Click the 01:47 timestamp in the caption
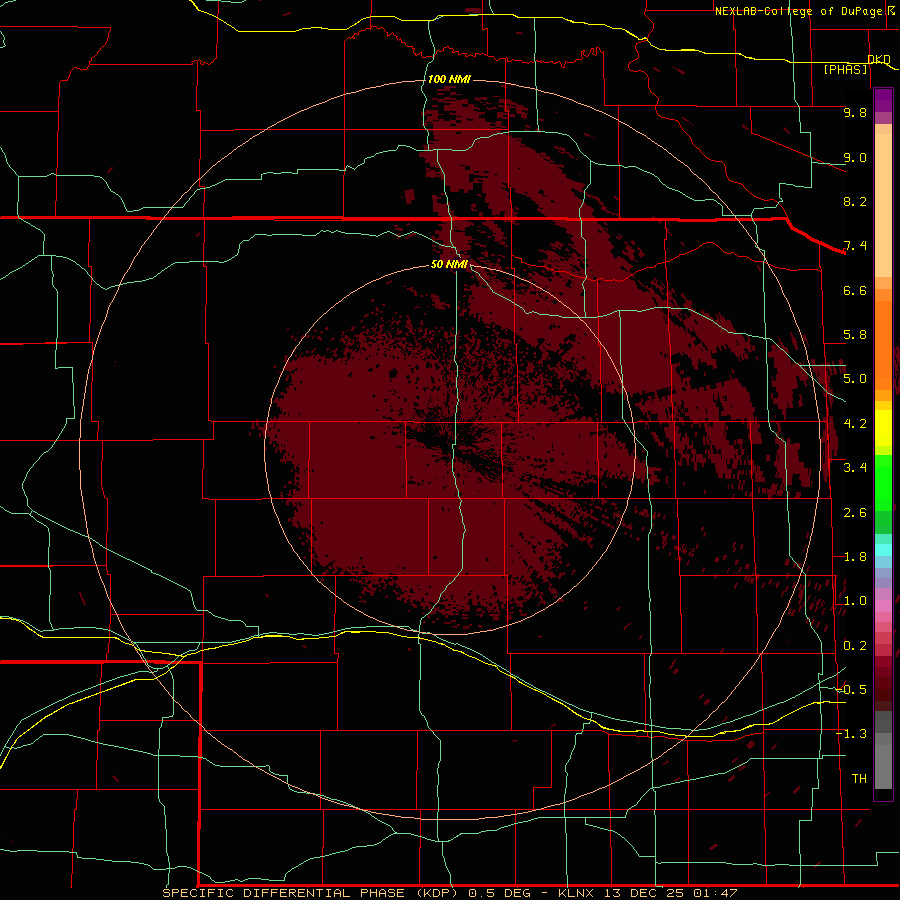The width and height of the screenshot is (900, 900). point(715,893)
